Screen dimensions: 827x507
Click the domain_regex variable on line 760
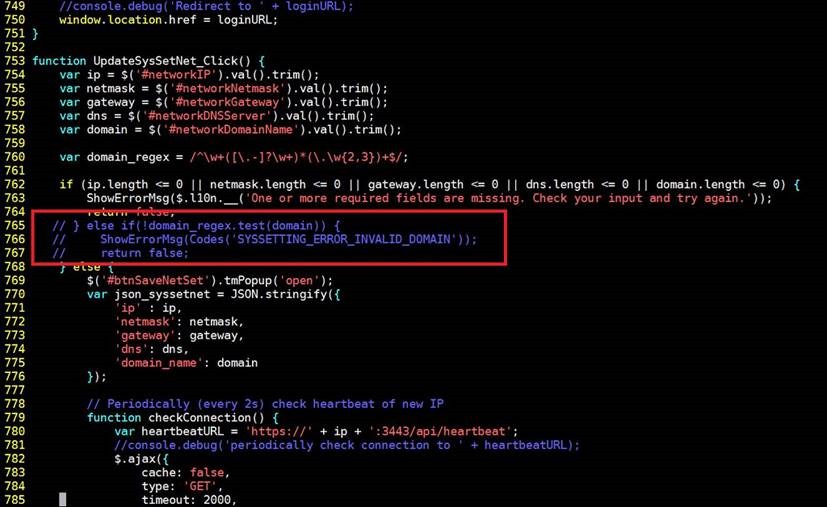128,157
